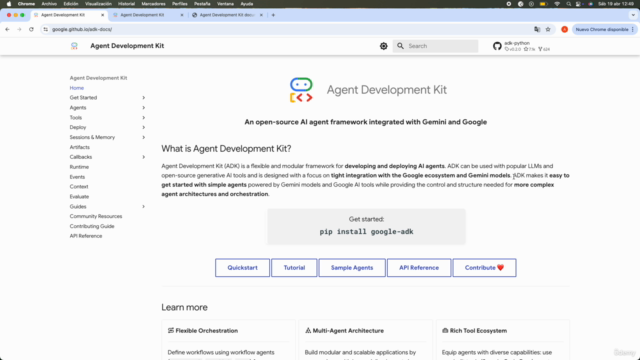Image resolution: width=640 pixels, height=360 pixels.
Task: Open the Edición menu
Action: point(71,4)
